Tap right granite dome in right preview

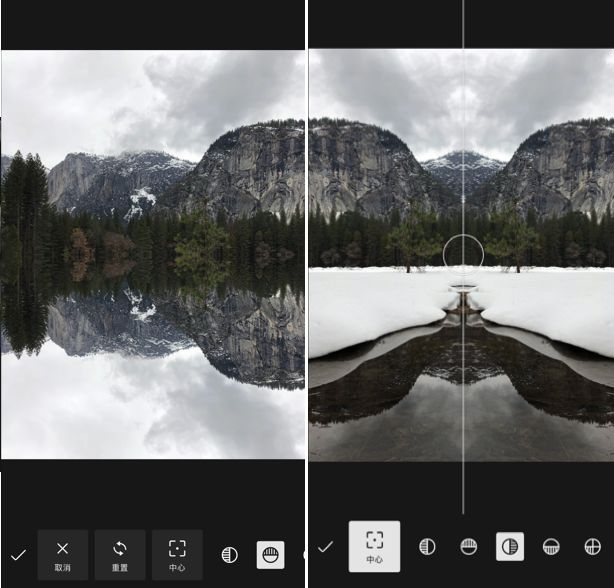(x=560, y=165)
